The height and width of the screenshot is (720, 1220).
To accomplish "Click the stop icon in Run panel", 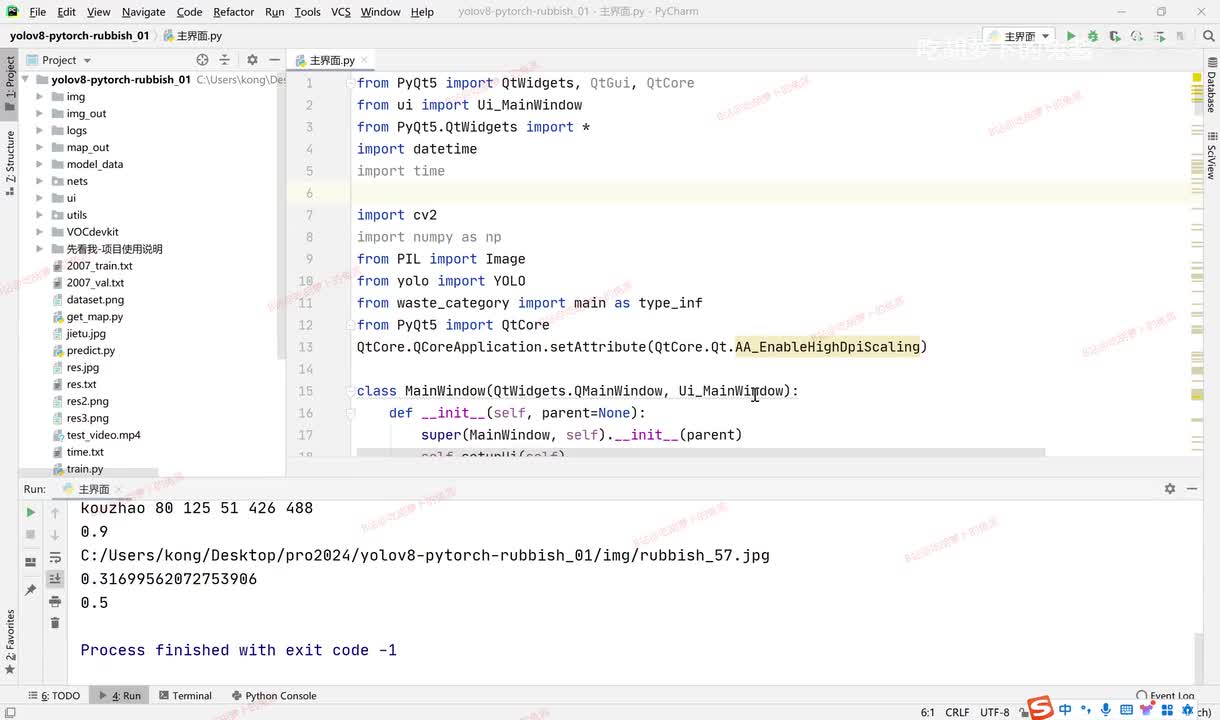I will tap(30, 535).
